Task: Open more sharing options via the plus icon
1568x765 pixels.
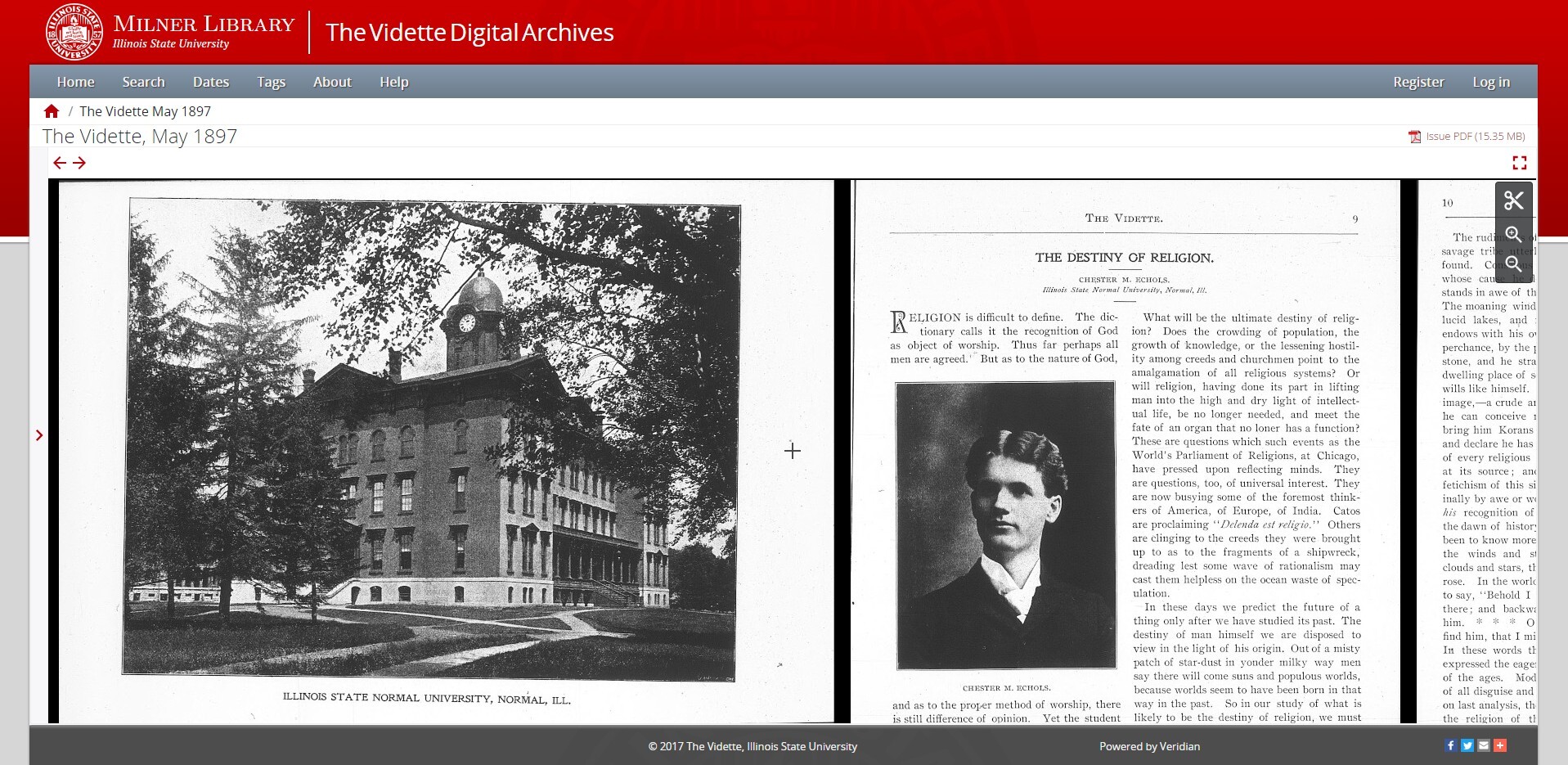Action: pyautogui.click(x=1501, y=745)
